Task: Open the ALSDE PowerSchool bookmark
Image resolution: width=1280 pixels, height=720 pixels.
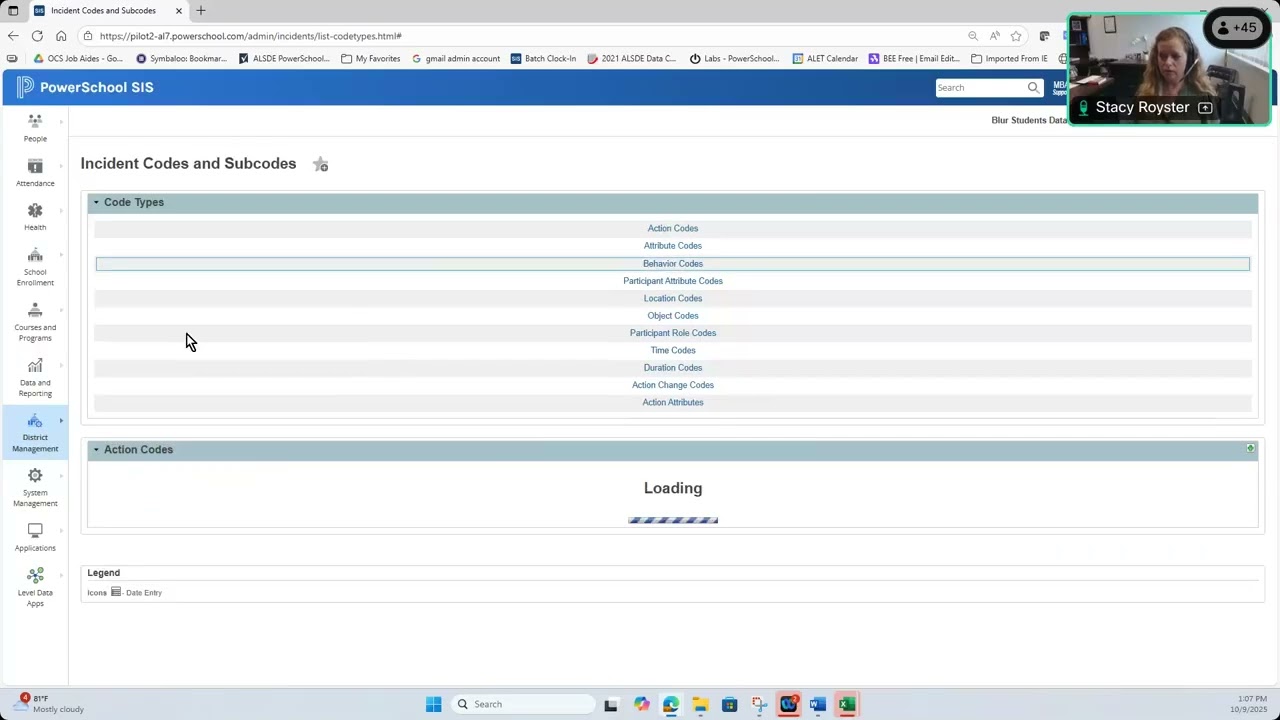Action: click(x=284, y=58)
